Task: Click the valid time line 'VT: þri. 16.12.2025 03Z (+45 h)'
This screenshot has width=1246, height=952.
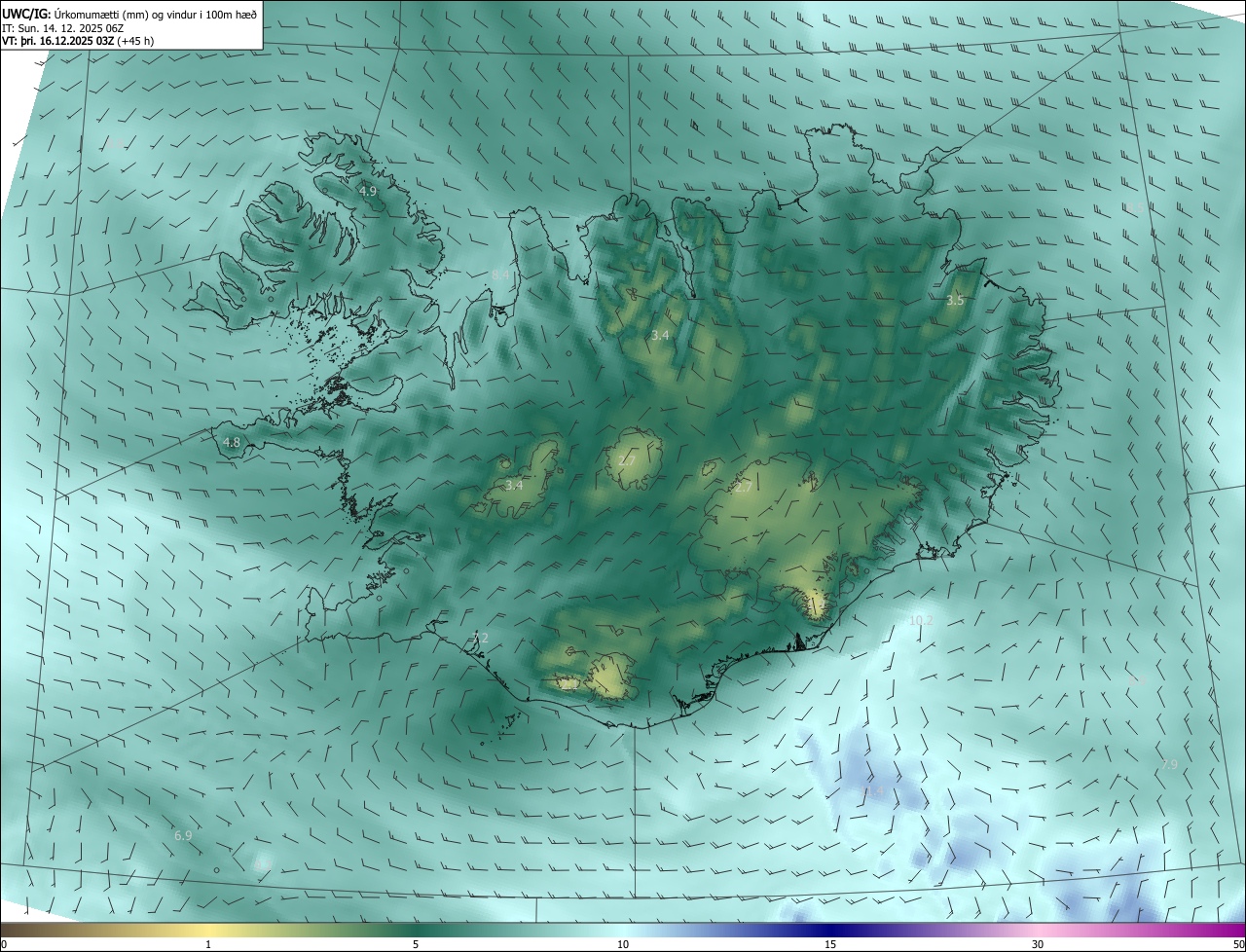Action: 78,41
